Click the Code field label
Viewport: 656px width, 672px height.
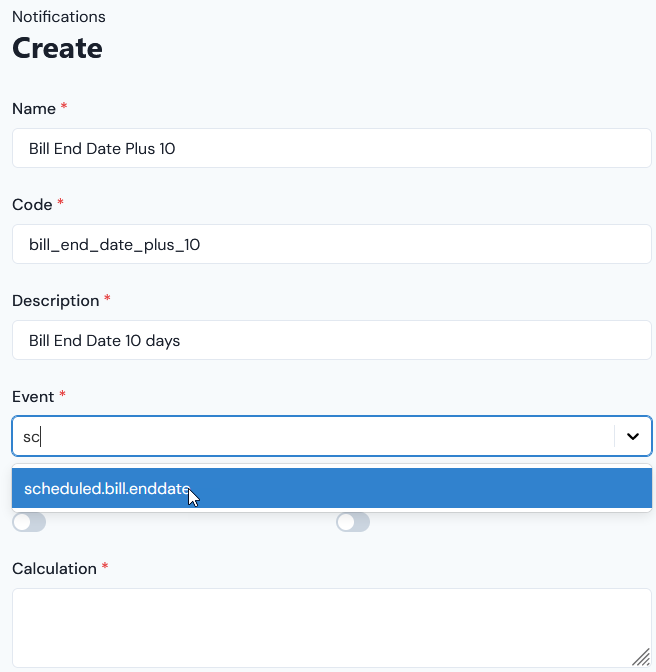click(32, 205)
